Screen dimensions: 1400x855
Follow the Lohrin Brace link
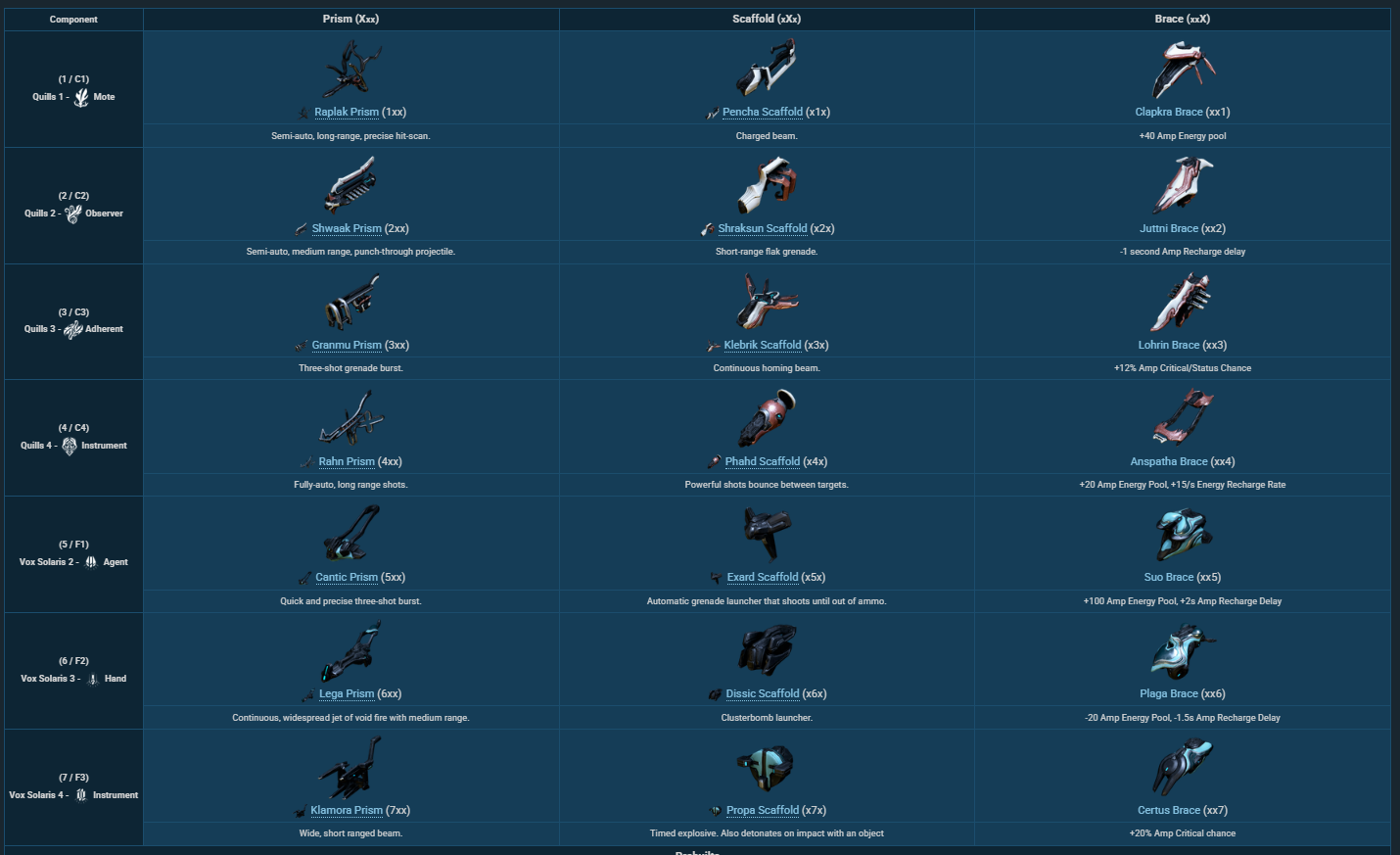click(x=1169, y=345)
